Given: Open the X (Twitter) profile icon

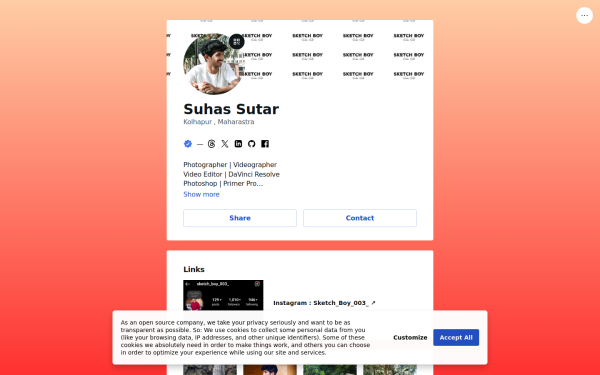Looking at the screenshot, I should [x=225, y=144].
